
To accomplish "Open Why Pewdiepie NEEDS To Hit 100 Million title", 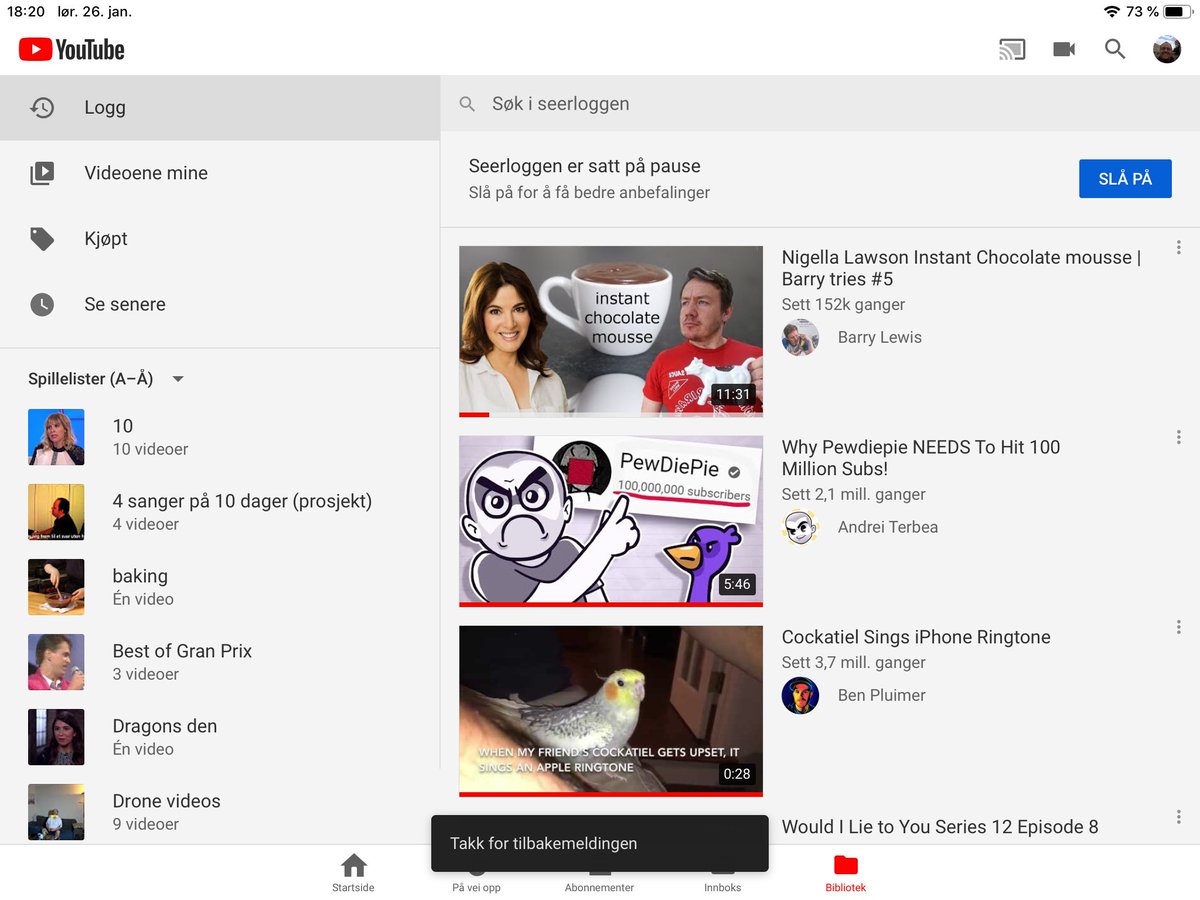I will pyautogui.click(x=921, y=458).
